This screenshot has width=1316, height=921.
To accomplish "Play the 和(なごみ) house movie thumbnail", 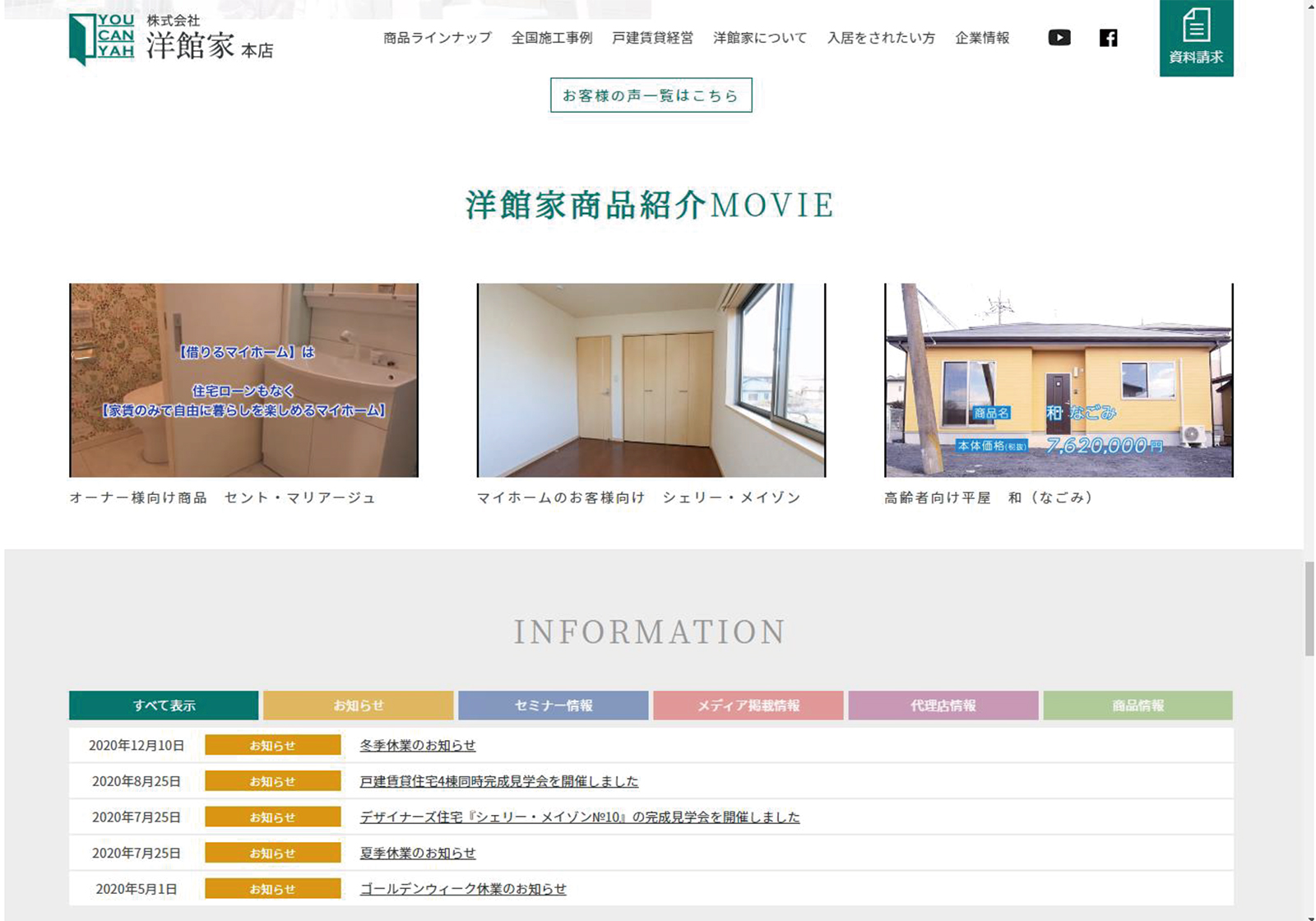I will (1059, 380).
